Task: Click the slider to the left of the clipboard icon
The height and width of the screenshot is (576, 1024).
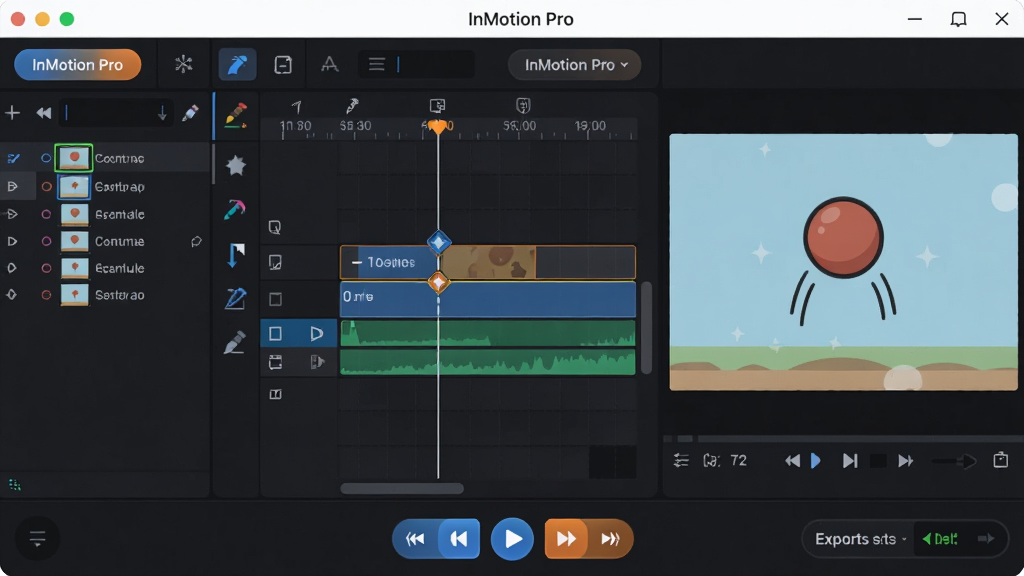Action: click(954, 461)
